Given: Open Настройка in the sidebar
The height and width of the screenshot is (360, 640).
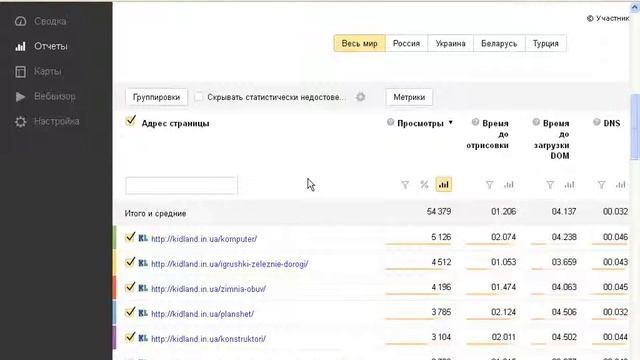Looking at the screenshot, I should pyautogui.click(x=56, y=122).
